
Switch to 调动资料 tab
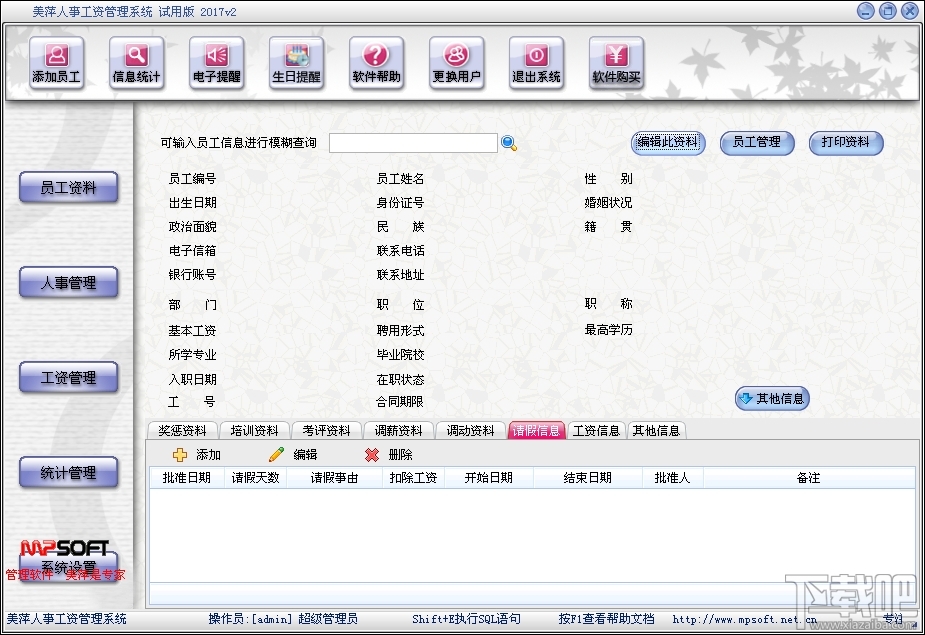[x=470, y=431]
